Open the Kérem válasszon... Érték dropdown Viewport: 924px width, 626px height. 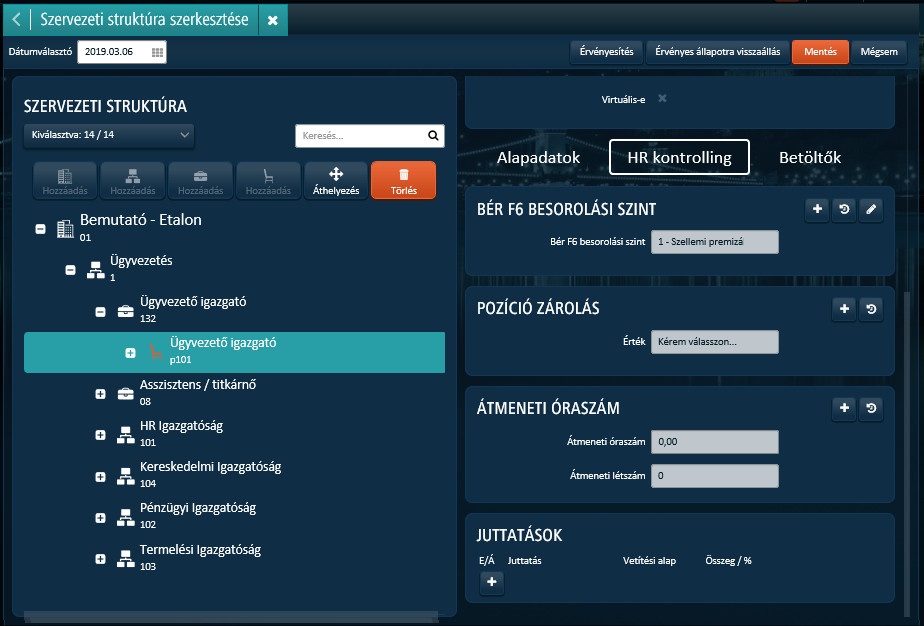[x=715, y=342]
